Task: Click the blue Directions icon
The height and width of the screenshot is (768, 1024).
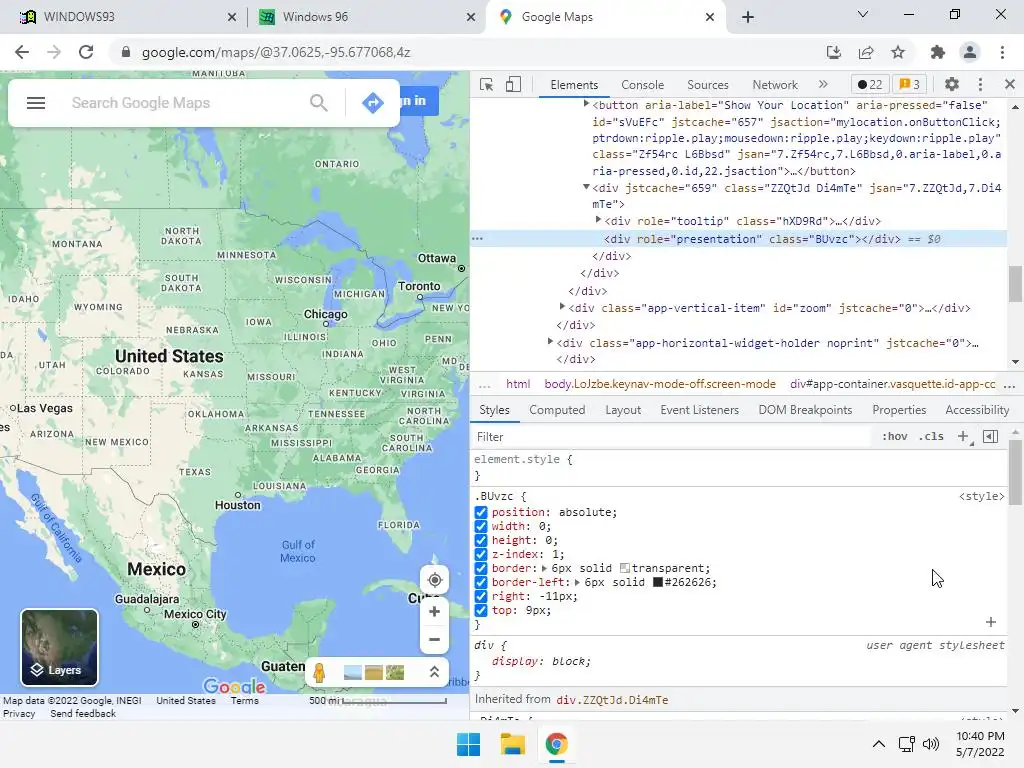Action: pos(373,103)
